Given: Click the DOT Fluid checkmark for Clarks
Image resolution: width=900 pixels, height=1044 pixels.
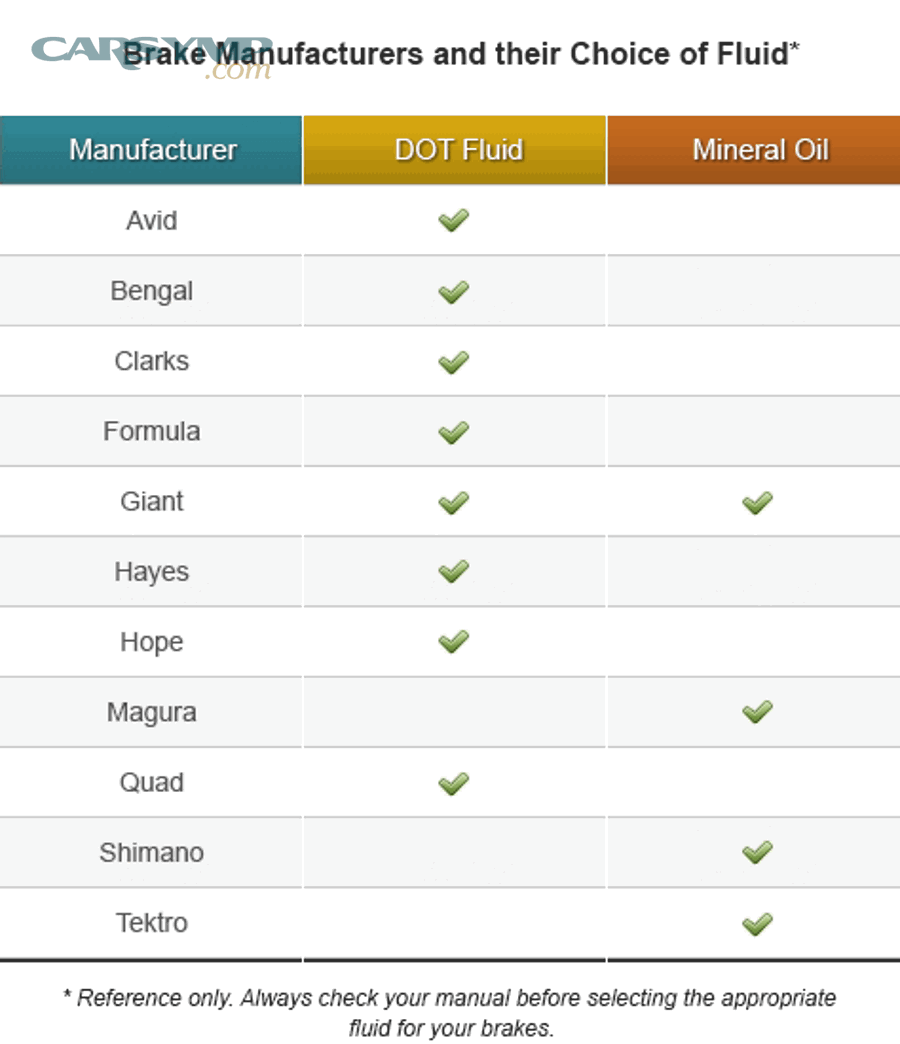Looking at the screenshot, I should [453, 361].
